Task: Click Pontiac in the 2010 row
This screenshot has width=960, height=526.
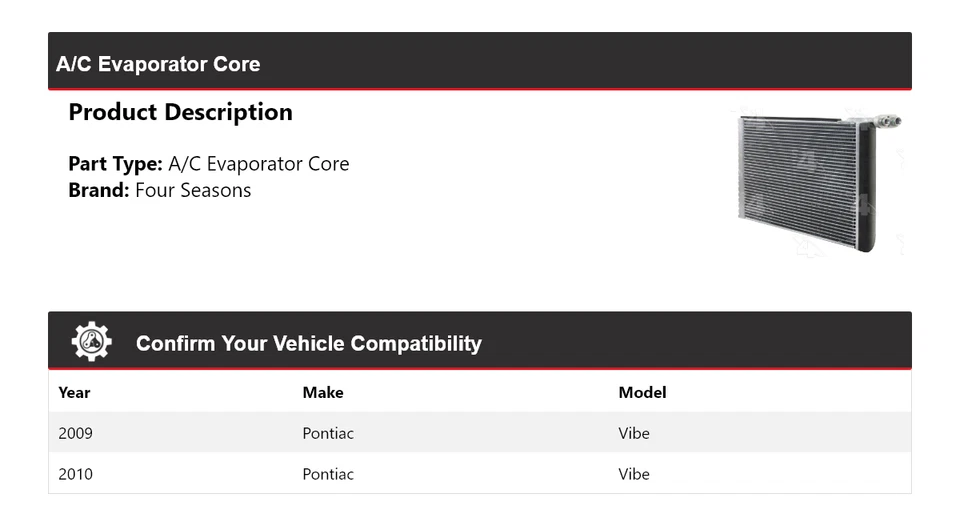Action: [x=328, y=474]
